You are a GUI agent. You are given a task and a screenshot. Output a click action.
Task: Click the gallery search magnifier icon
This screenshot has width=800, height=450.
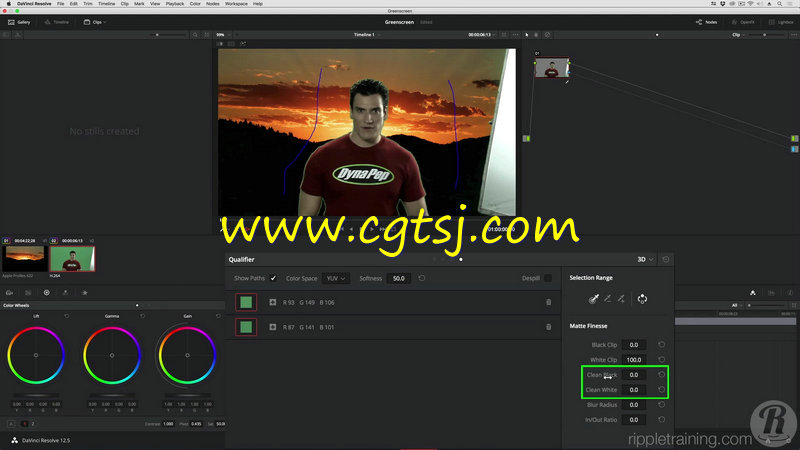(195, 35)
